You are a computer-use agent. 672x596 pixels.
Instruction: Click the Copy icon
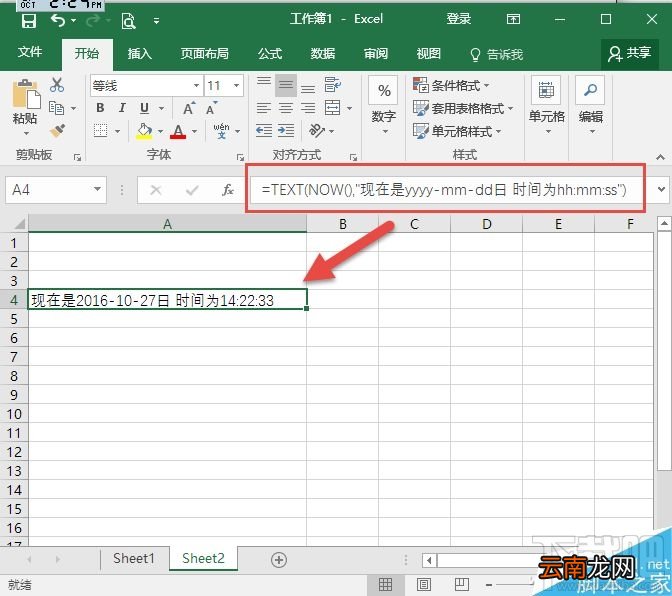pos(56,108)
